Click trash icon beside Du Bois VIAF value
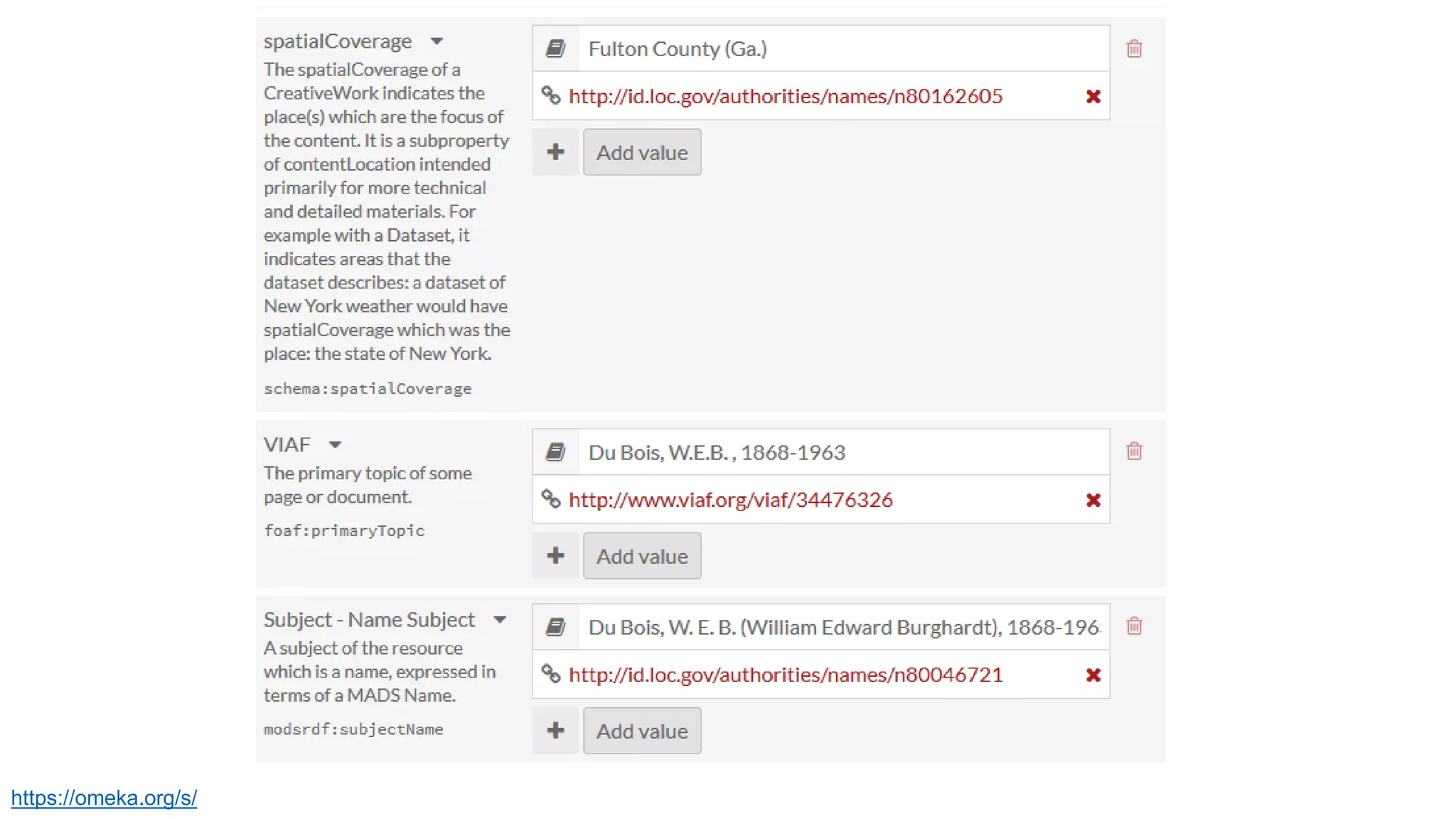The width and height of the screenshot is (1456, 819). tap(1134, 451)
